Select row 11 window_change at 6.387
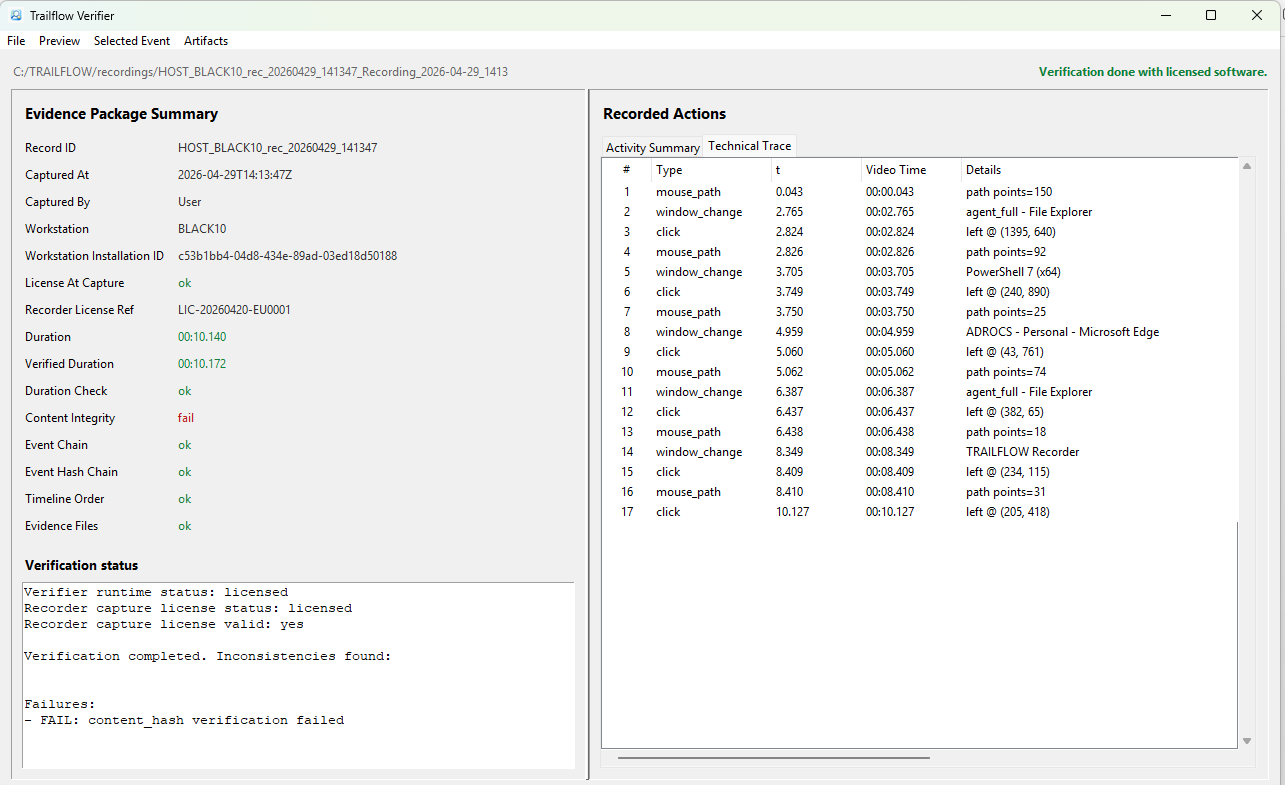Image resolution: width=1285 pixels, height=785 pixels. tap(920, 392)
